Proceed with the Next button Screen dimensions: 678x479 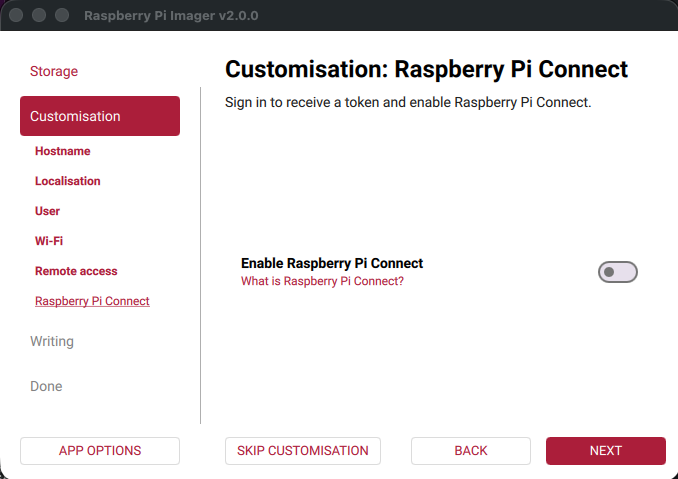pos(605,451)
